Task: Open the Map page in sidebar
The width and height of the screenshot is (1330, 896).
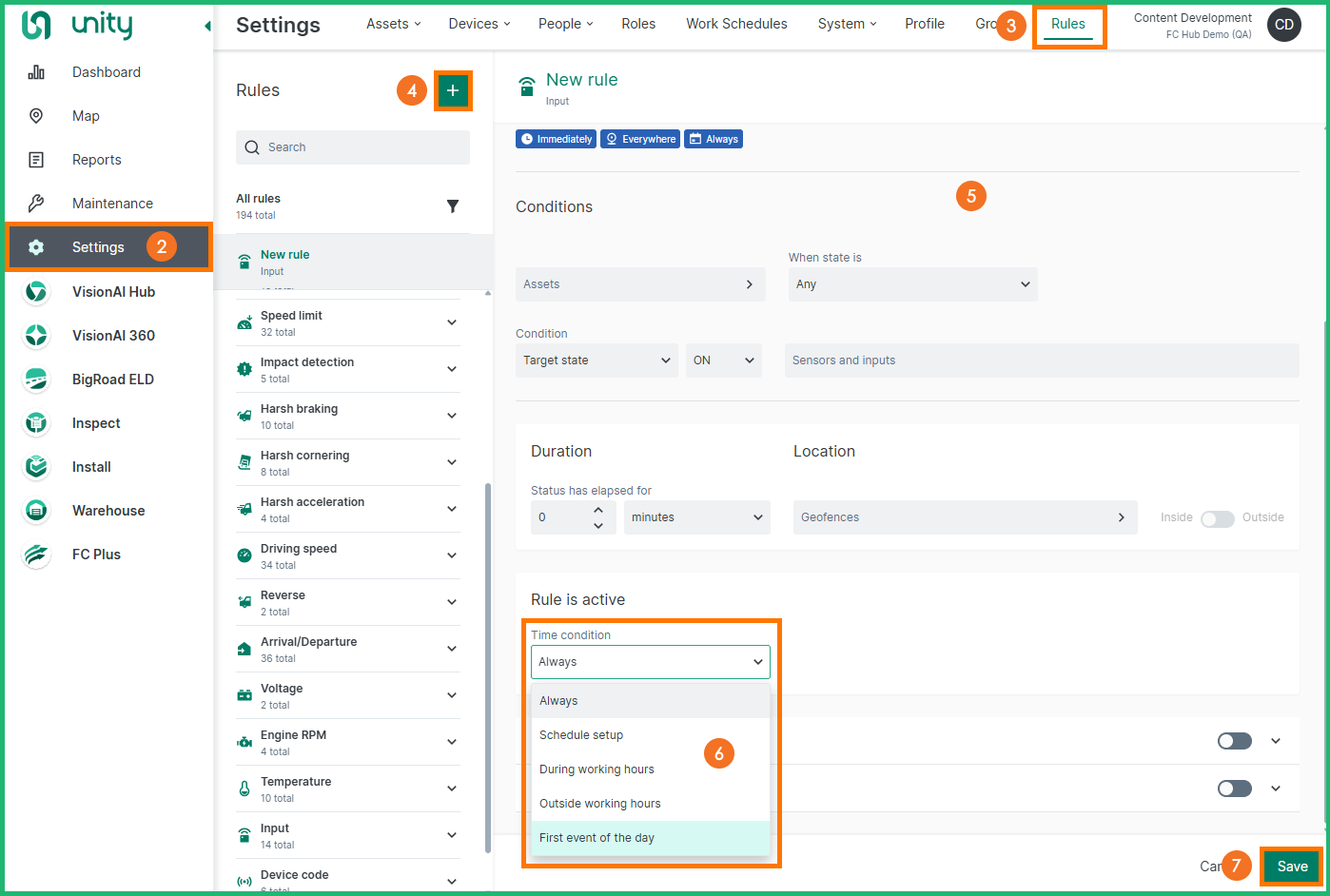Action: (x=86, y=116)
